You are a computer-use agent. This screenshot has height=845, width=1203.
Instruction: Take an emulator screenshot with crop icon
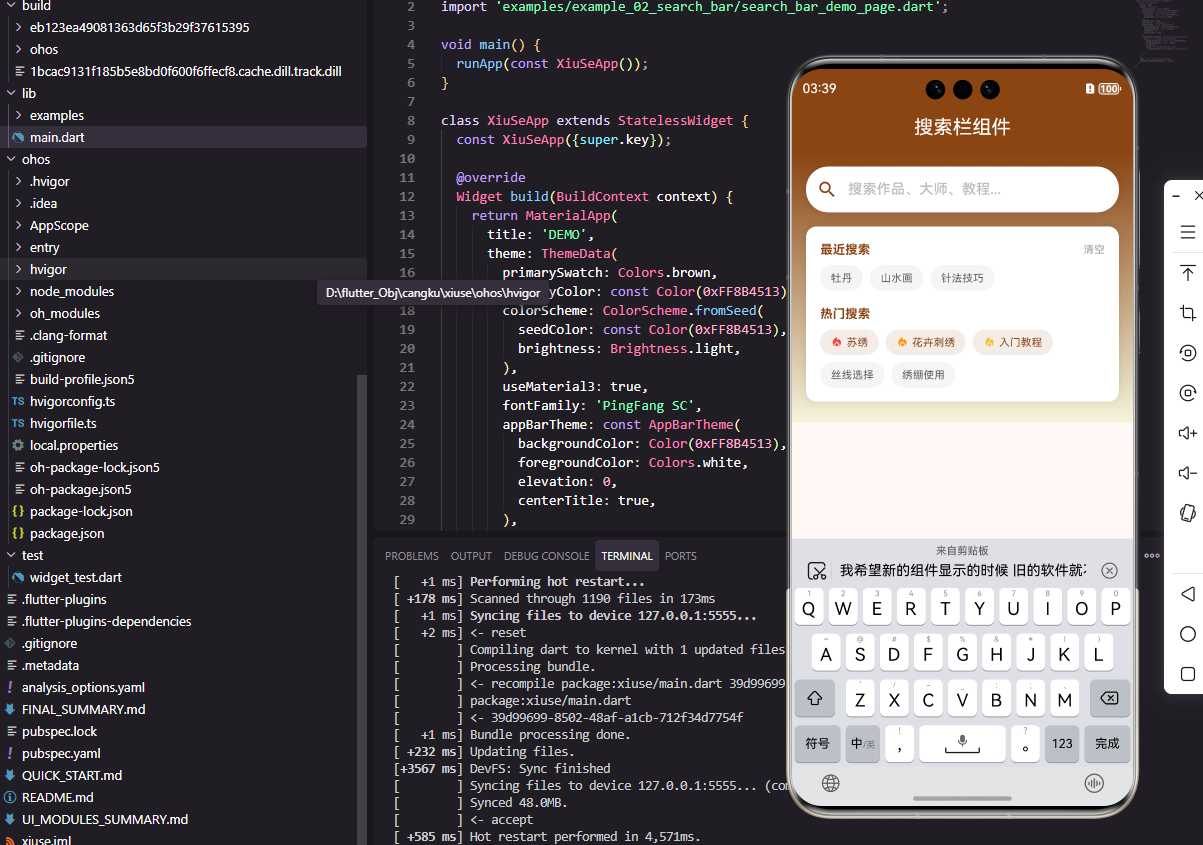(x=1187, y=313)
